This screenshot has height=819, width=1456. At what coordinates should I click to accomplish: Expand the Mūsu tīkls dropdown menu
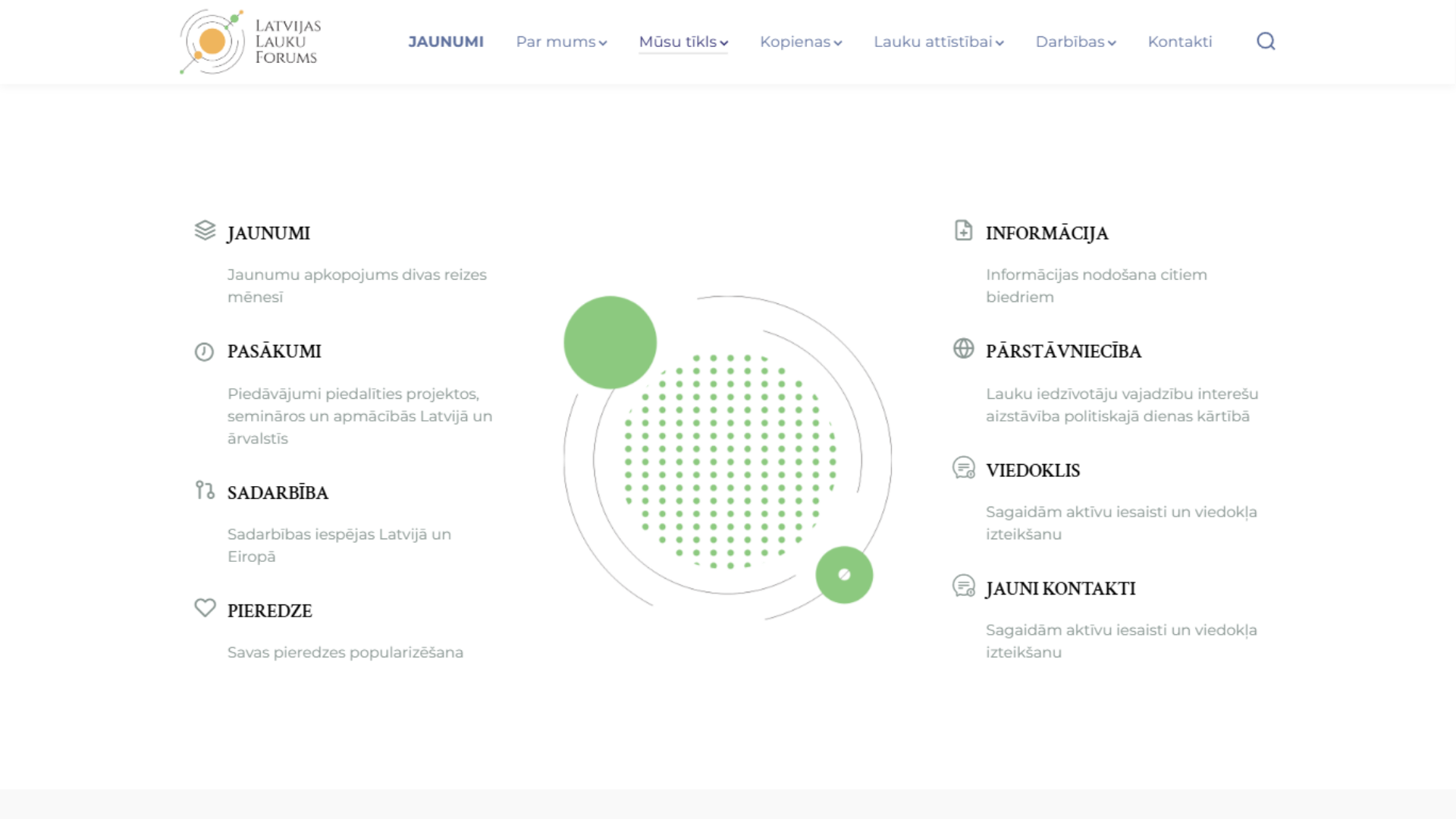683,42
